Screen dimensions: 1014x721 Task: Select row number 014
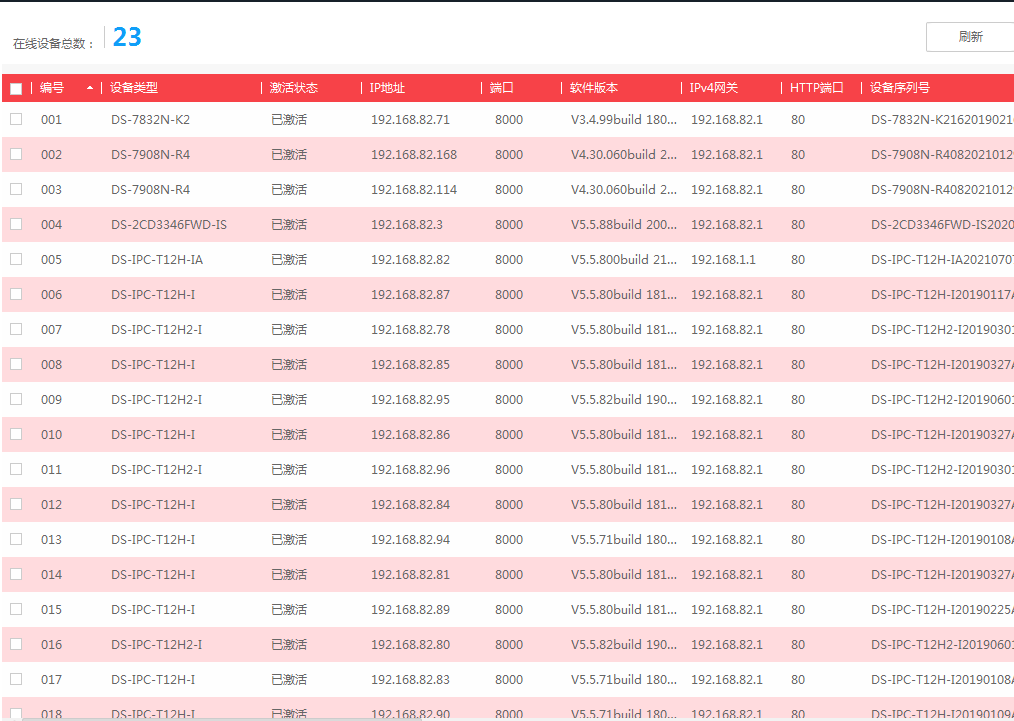point(51,574)
